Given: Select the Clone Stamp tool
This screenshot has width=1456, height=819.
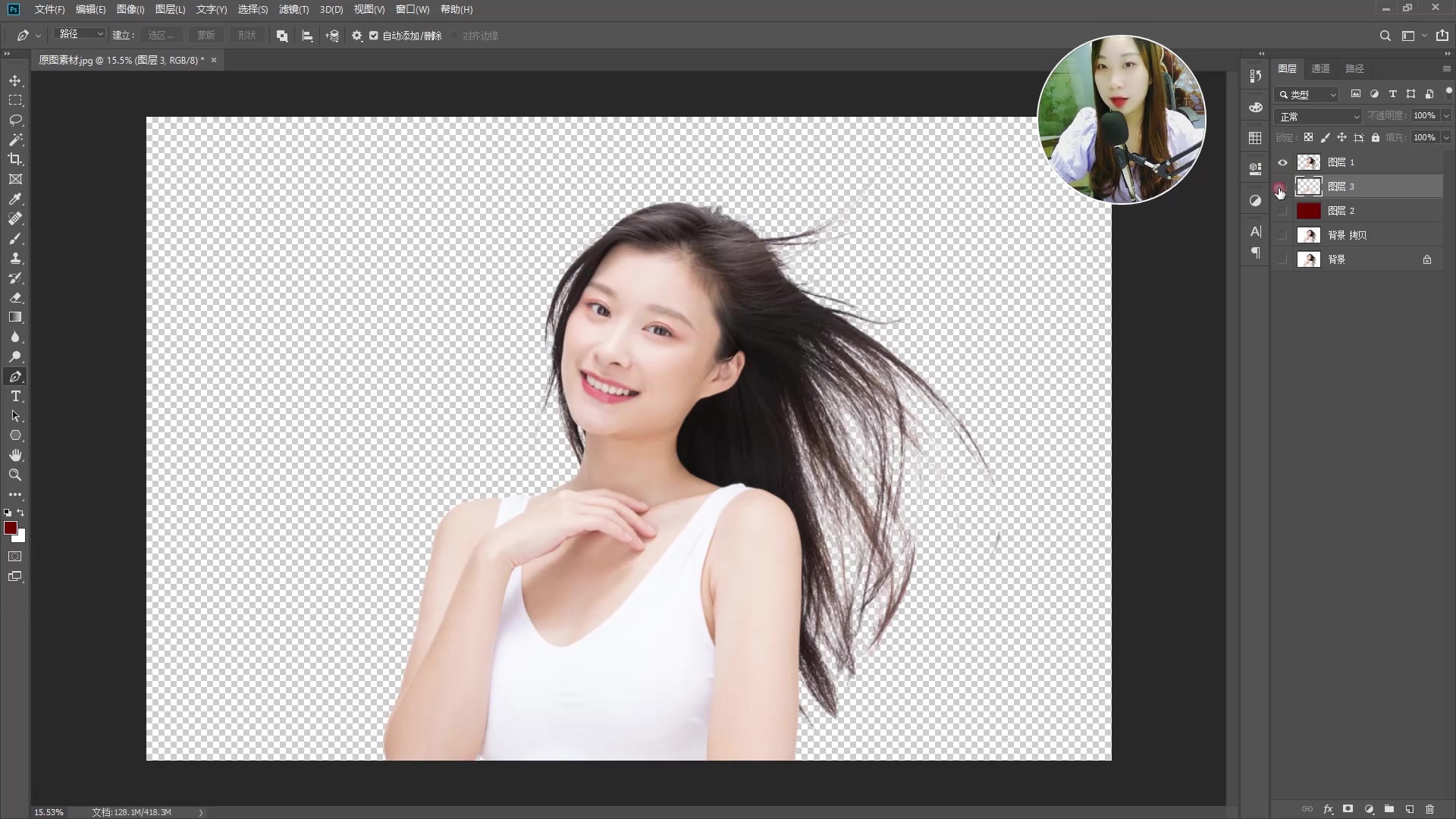Looking at the screenshot, I should [x=15, y=259].
